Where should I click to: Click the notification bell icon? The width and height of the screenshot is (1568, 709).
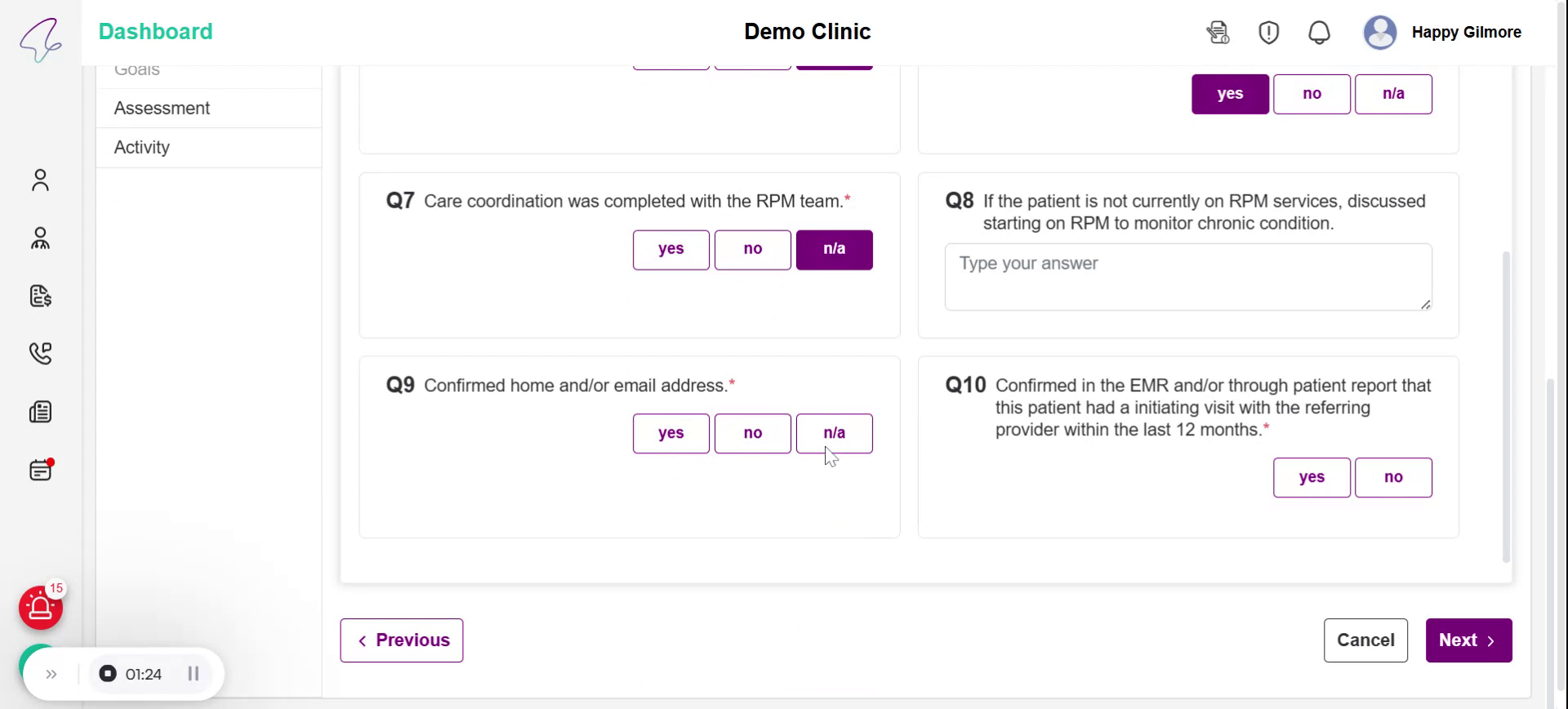click(x=1319, y=33)
